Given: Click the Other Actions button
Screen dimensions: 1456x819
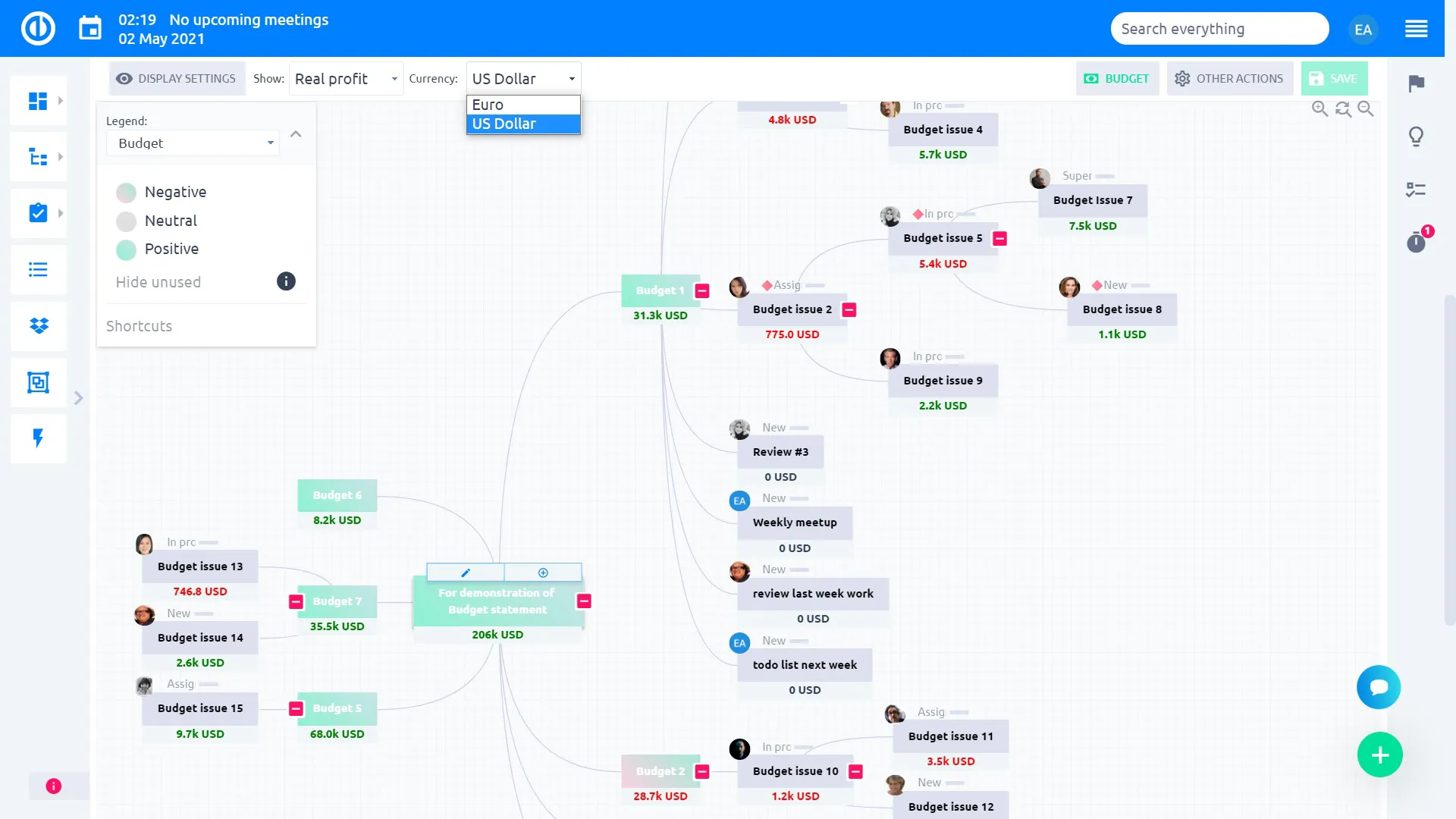Looking at the screenshot, I should tap(1229, 79).
